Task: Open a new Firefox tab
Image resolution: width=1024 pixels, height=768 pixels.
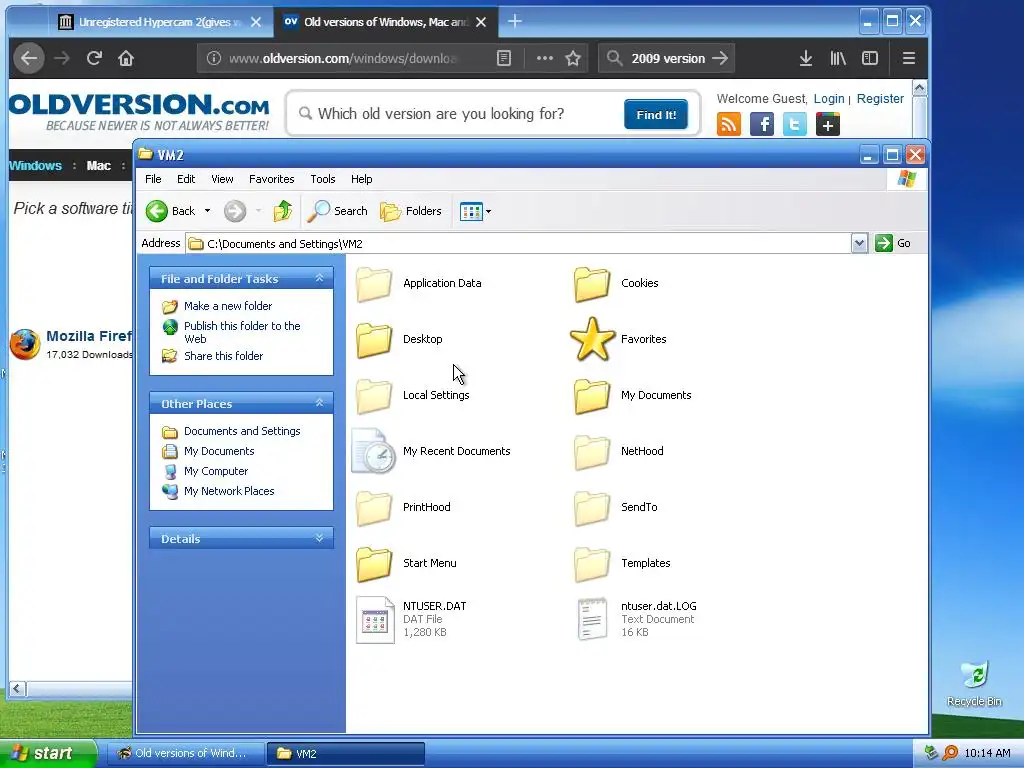Action: (x=515, y=22)
